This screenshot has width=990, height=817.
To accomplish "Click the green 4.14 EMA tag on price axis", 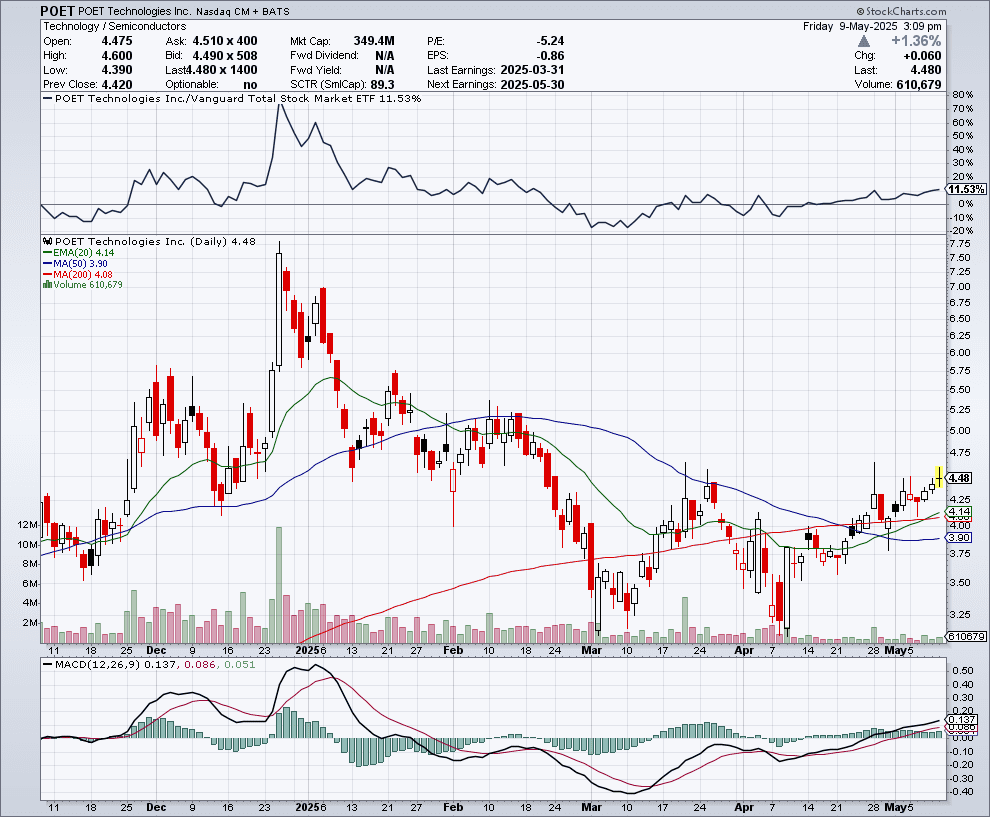I will 960,511.
